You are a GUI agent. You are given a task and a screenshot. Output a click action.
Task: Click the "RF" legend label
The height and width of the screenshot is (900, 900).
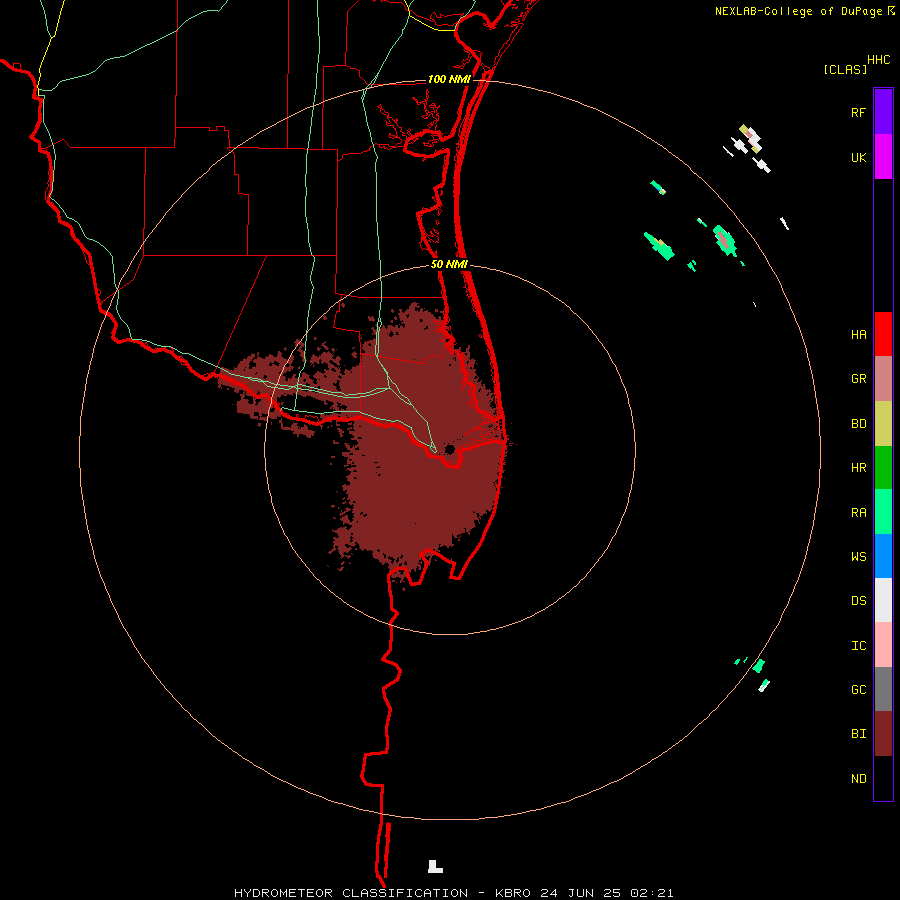click(858, 112)
